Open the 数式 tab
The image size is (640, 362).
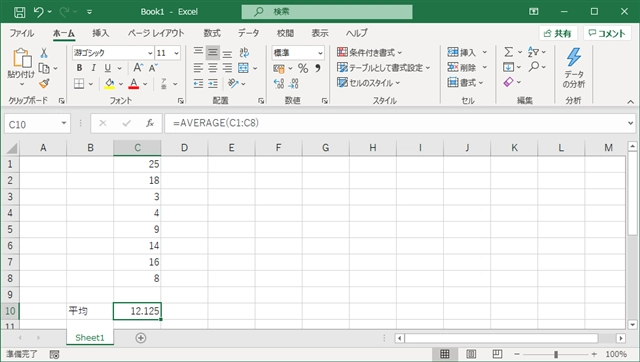click(212, 33)
